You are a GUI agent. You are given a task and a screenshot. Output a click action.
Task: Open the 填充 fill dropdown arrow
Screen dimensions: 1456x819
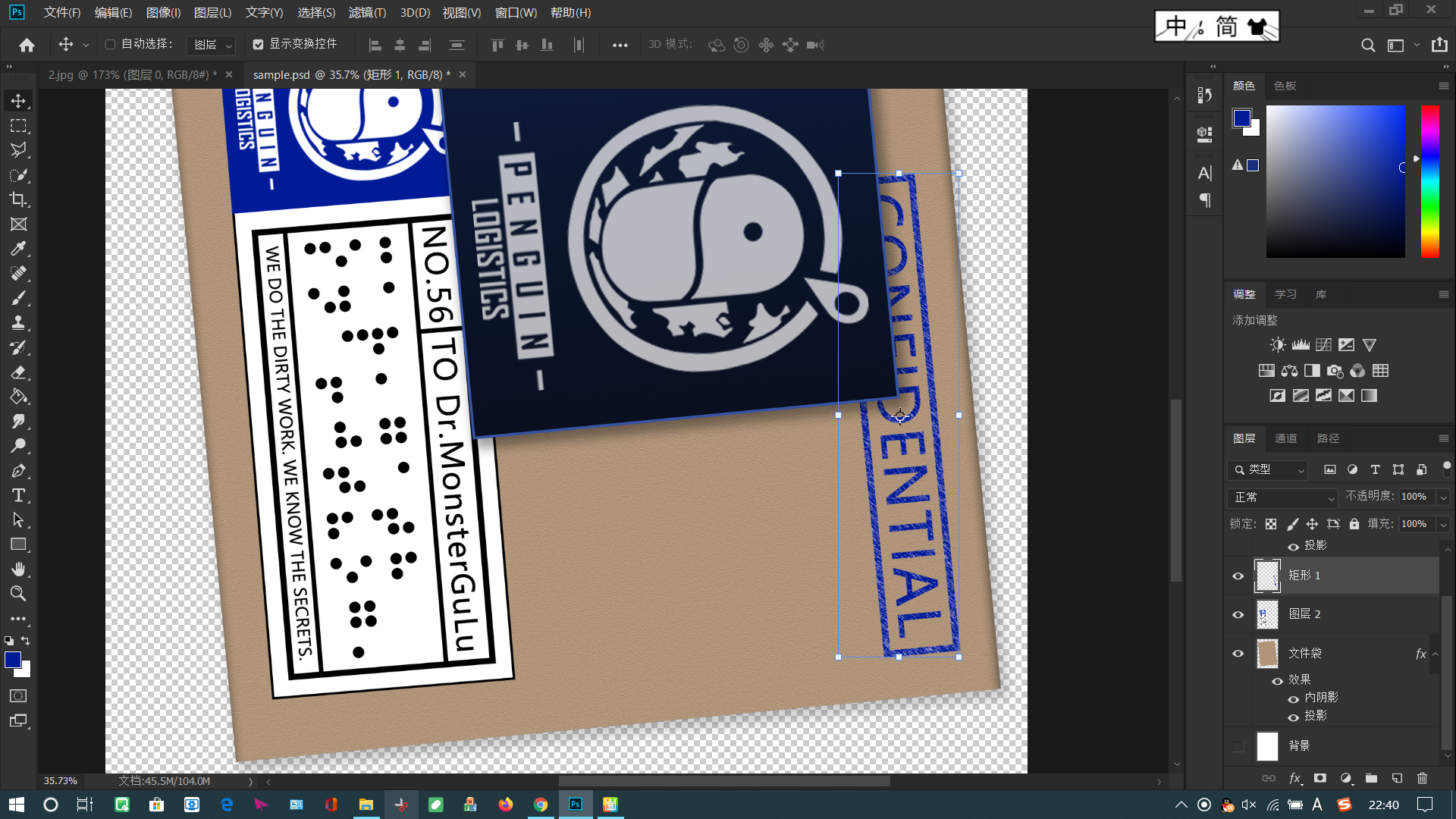click(1444, 525)
